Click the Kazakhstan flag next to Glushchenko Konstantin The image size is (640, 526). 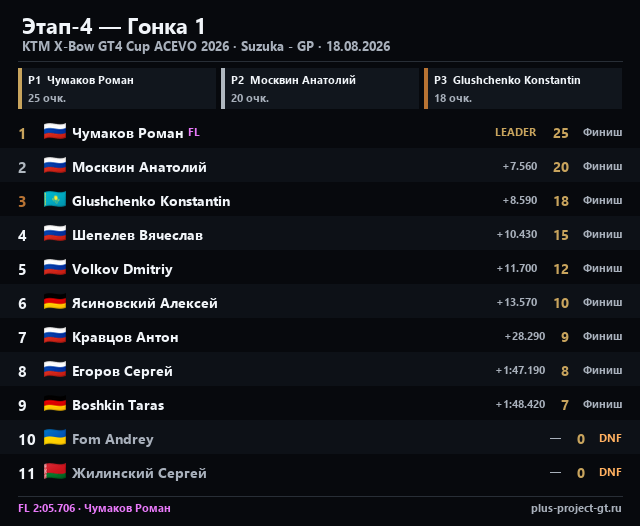(55, 200)
